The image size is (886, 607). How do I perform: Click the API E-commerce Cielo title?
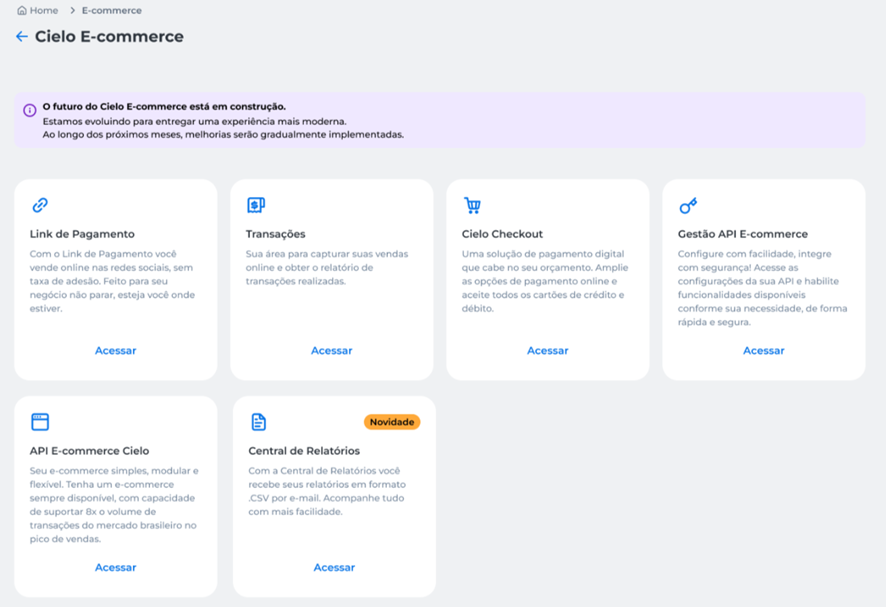(89, 451)
